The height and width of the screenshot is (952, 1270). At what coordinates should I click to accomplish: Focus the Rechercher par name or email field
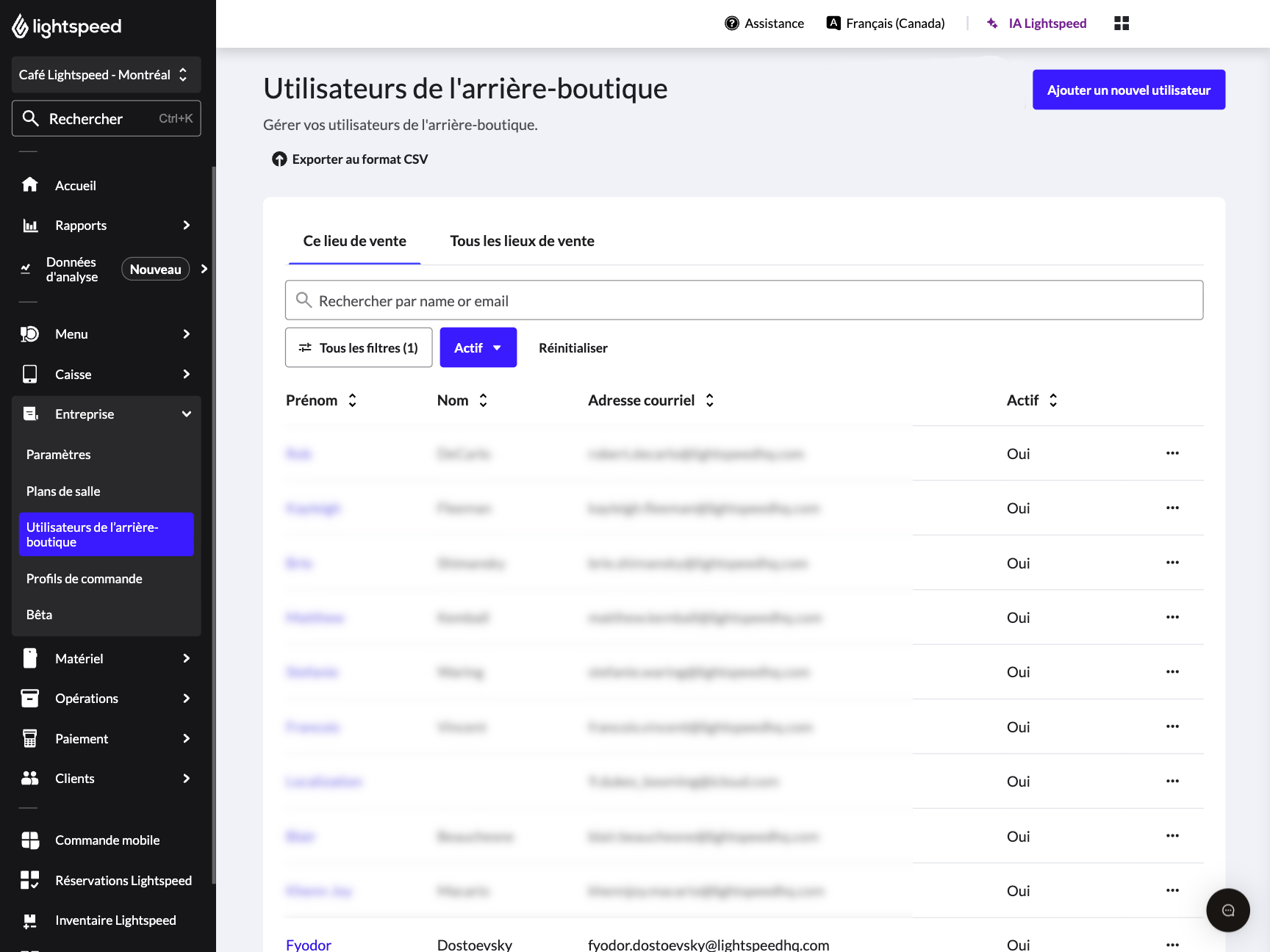(x=744, y=300)
